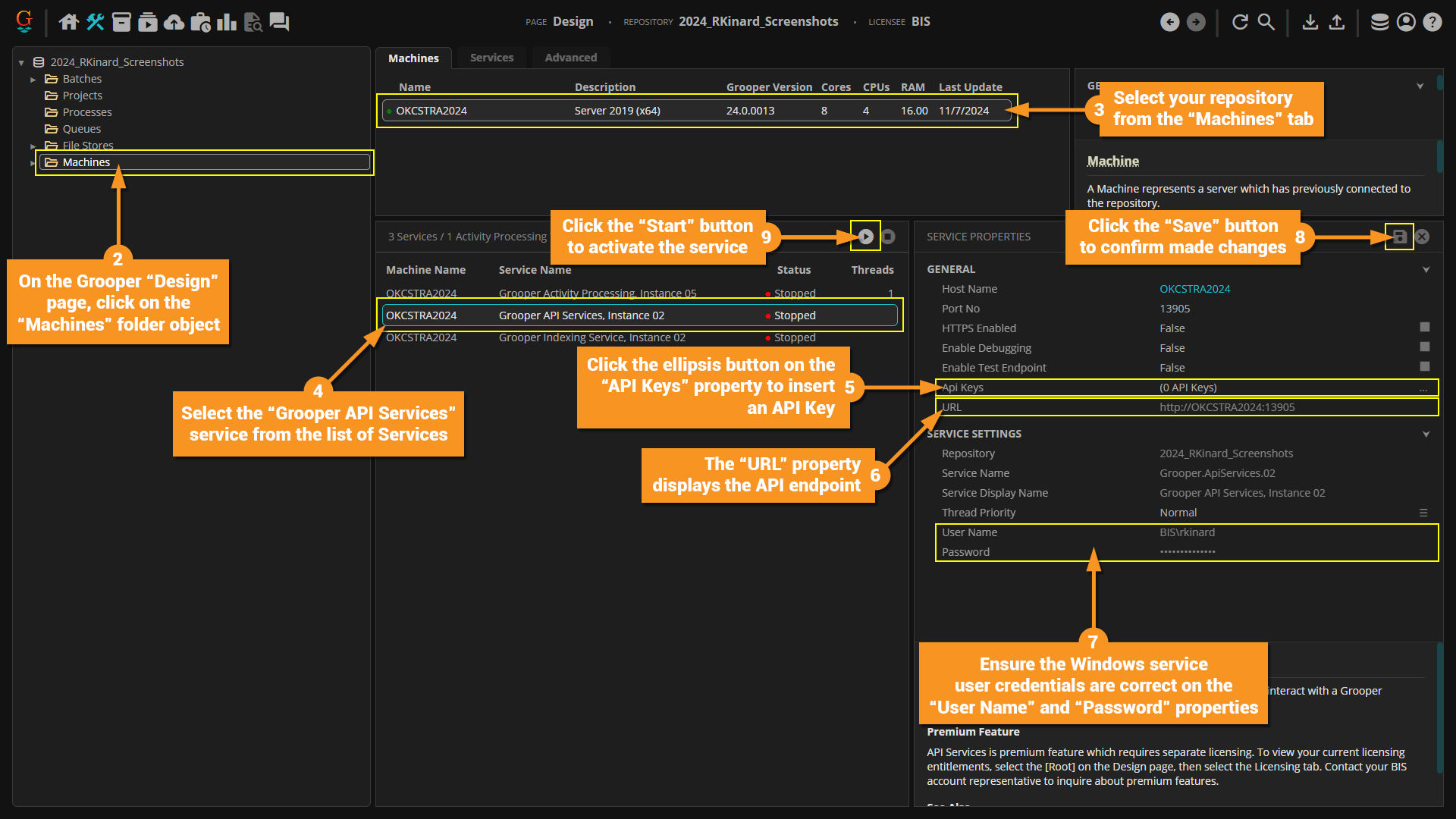Open the Home page icon

point(69,22)
